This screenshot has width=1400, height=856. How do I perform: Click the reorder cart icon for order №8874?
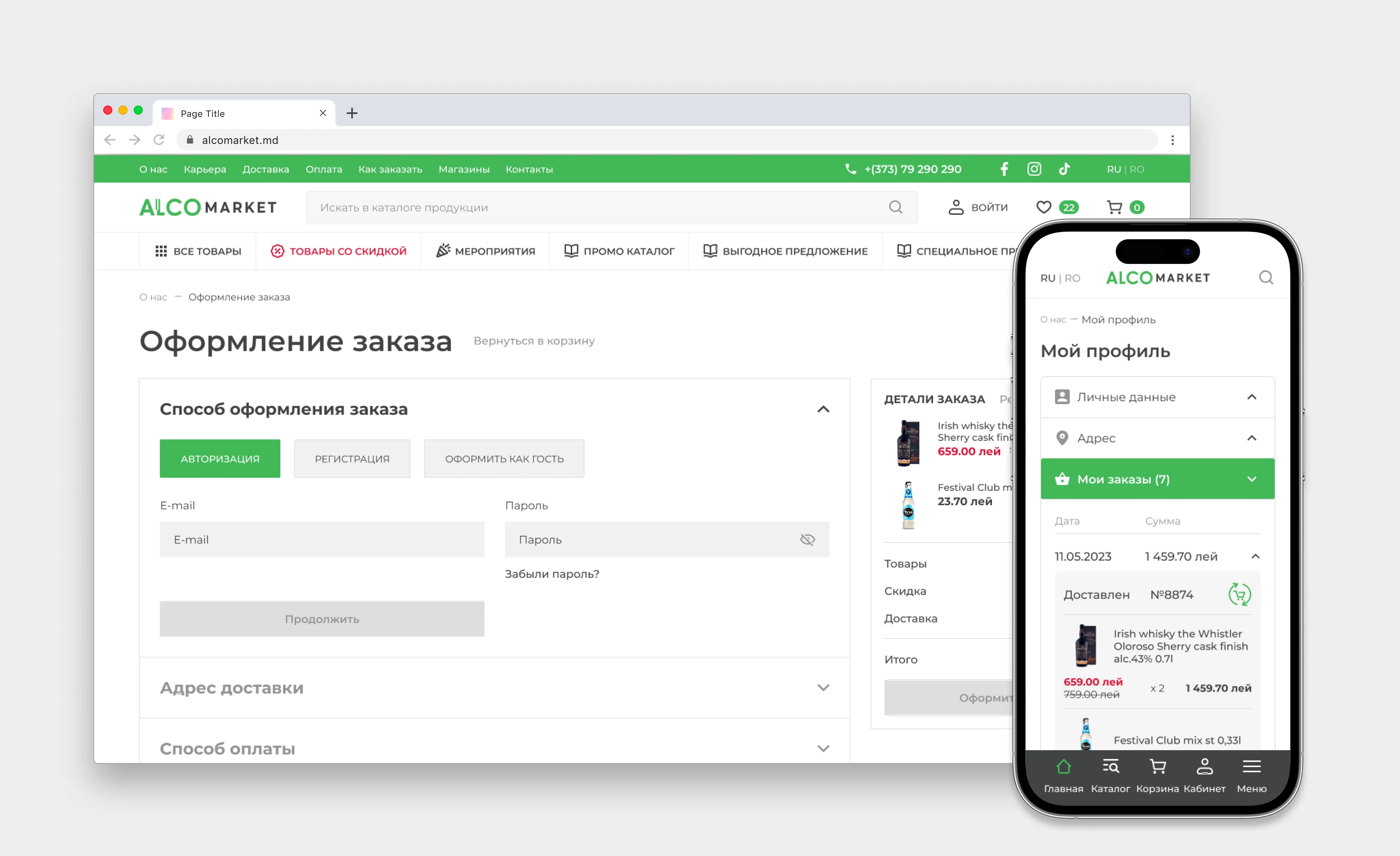click(x=1239, y=594)
